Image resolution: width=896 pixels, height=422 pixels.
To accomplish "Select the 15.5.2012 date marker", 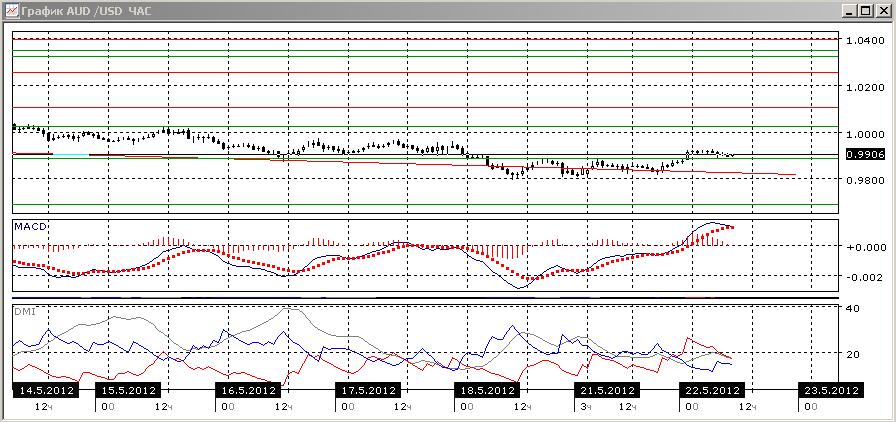I will tap(127, 391).
